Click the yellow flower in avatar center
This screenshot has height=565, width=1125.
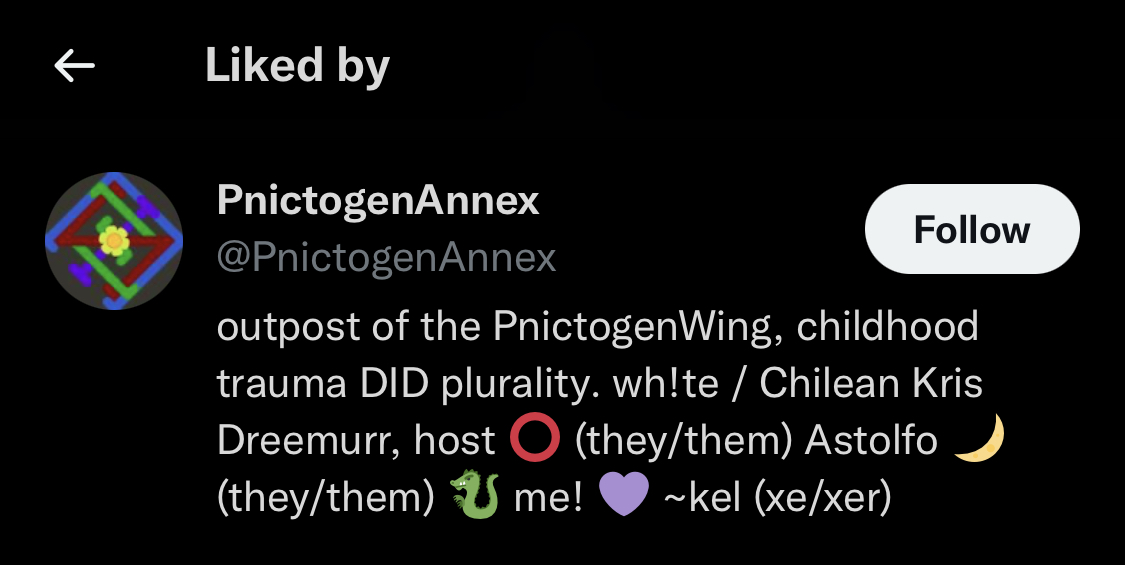114,241
